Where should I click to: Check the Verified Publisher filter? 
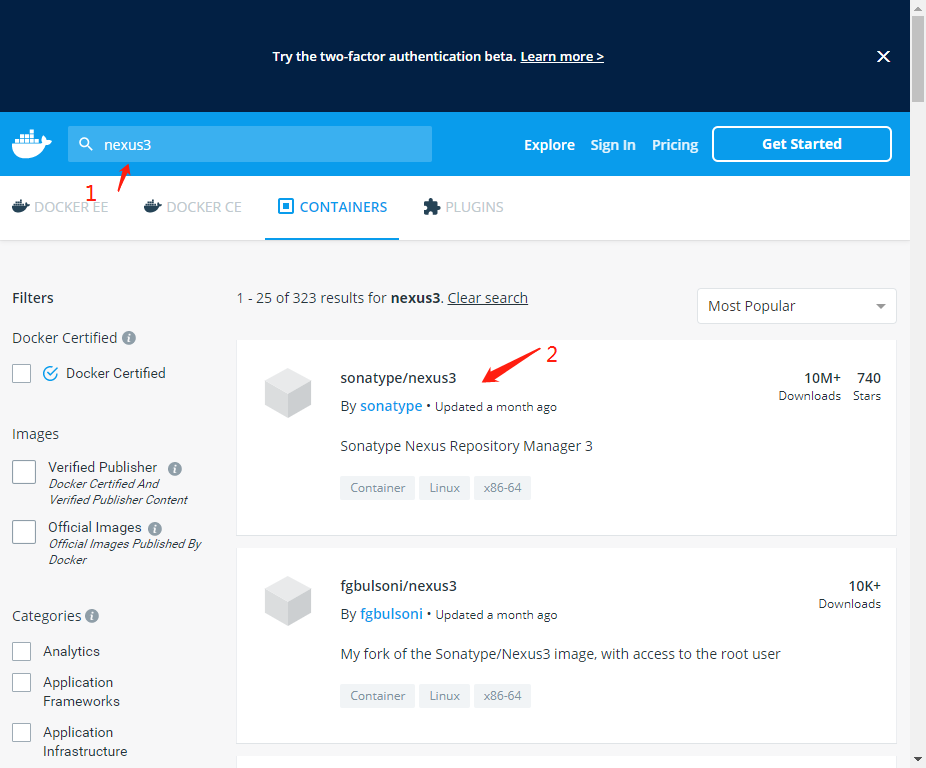[24, 472]
